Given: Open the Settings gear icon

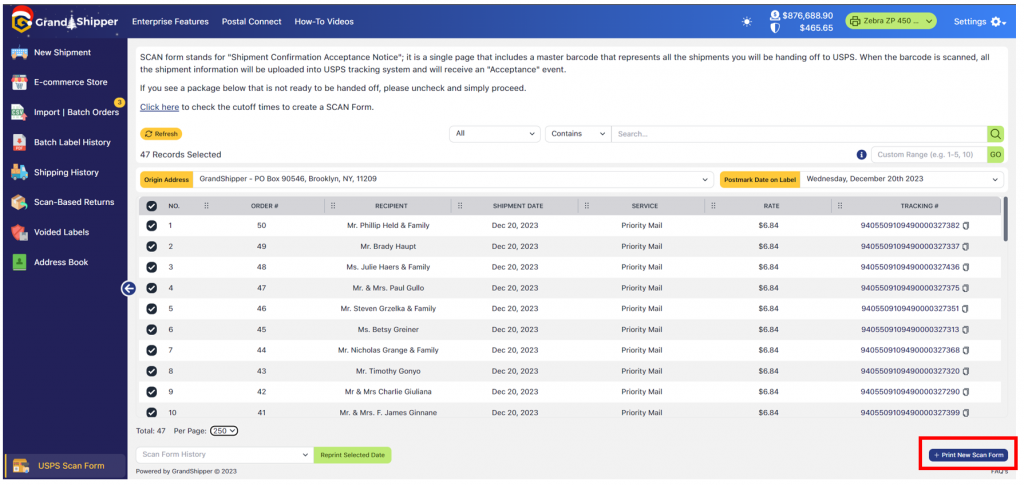Looking at the screenshot, I should [x=996, y=21].
